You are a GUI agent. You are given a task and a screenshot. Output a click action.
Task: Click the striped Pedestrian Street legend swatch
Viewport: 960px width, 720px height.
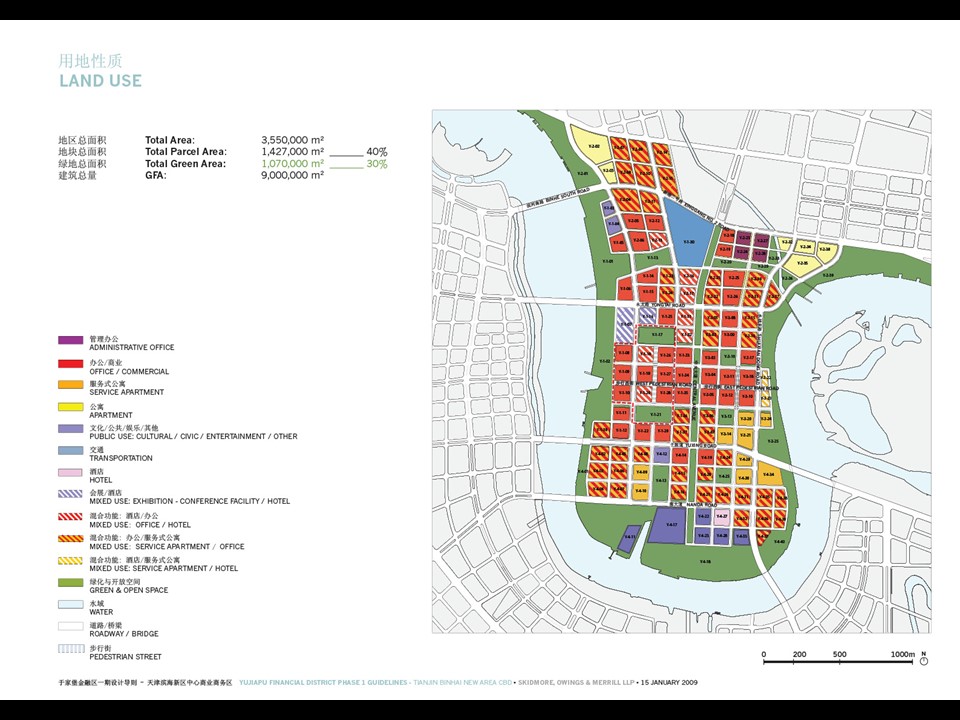point(70,648)
